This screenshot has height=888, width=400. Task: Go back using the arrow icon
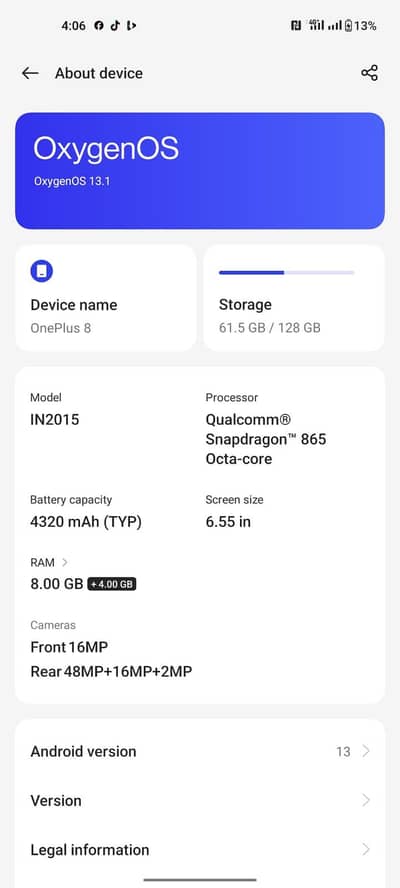[30, 73]
